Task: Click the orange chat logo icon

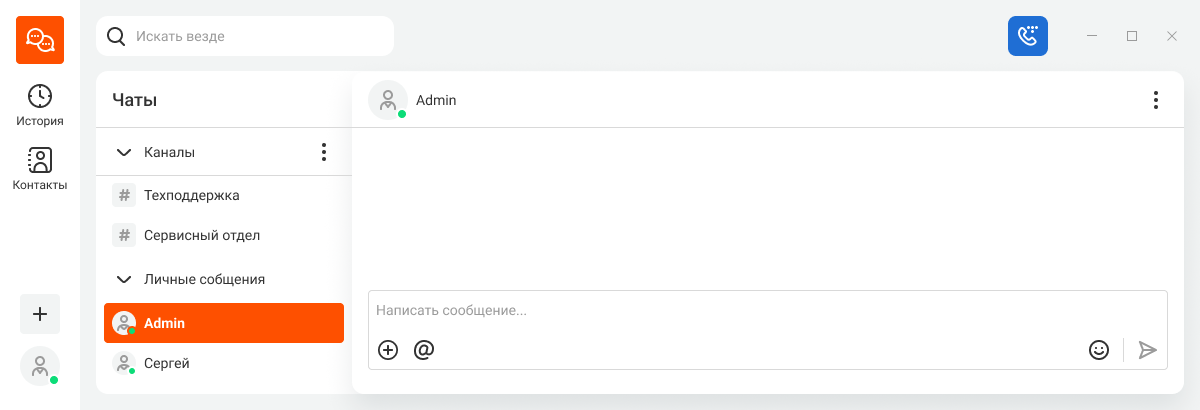Action: tap(40, 40)
